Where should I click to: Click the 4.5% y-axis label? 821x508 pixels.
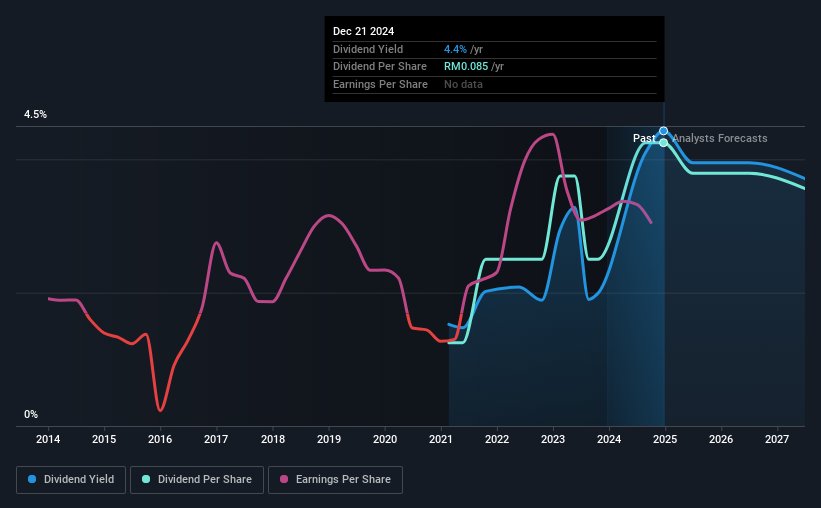point(35,114)
